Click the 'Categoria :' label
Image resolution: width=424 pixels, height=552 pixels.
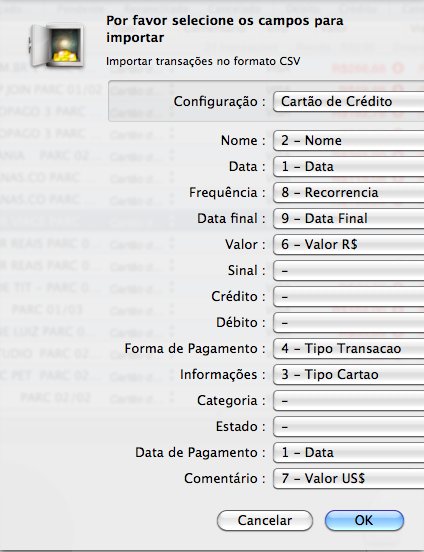[231, 401]
